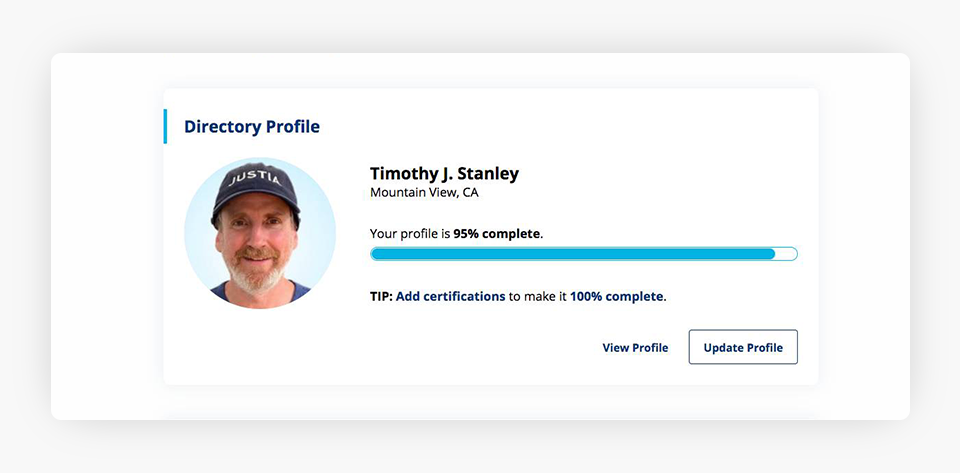Click the name Timothy J. Stanley
Image resolution: width=960 pixels, height=473 pixels.
[x=444, y=173]
